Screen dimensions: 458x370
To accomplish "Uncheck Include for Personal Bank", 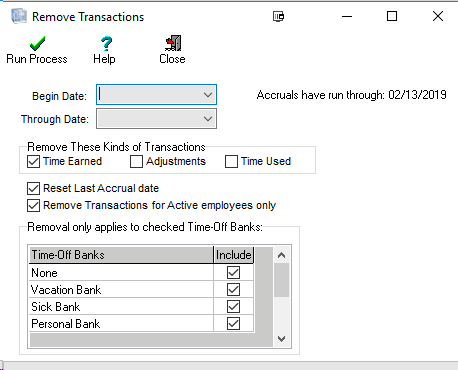I will tap(233, 323).
